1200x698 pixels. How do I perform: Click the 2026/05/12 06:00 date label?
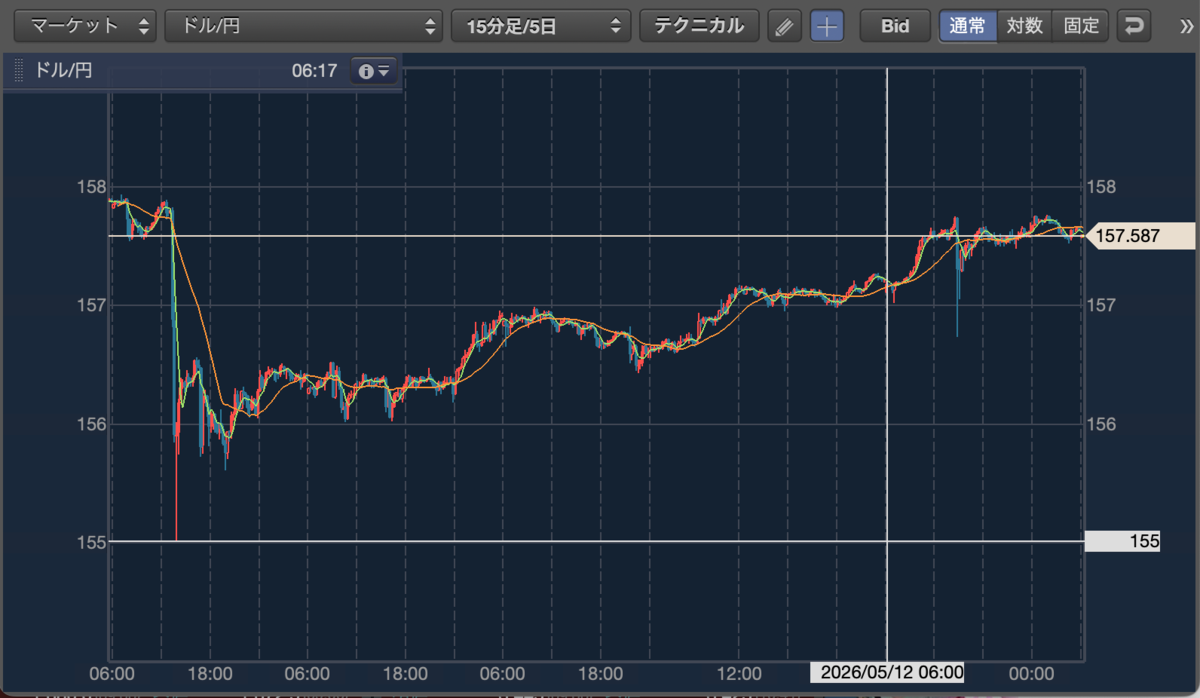pos(887,672)
